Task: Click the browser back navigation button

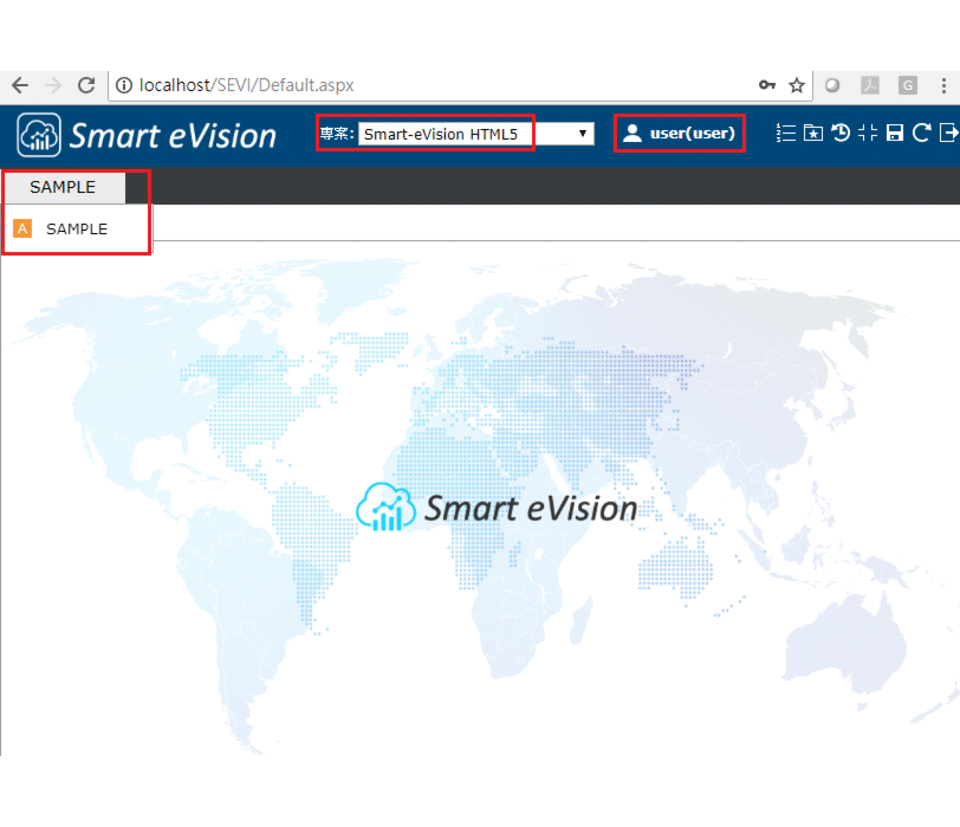Action: [20, 86]
